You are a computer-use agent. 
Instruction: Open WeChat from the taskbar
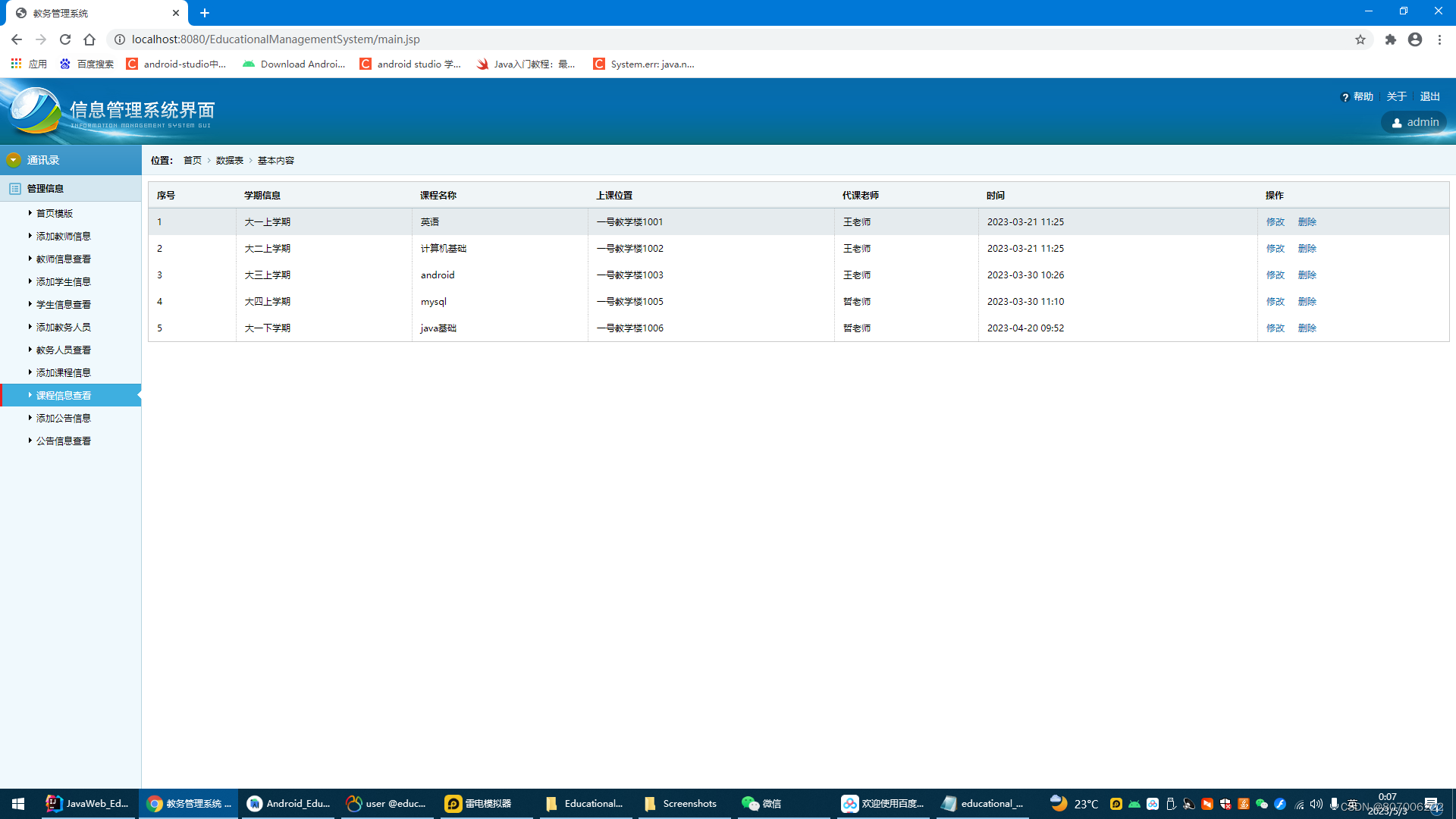point(761,804)
